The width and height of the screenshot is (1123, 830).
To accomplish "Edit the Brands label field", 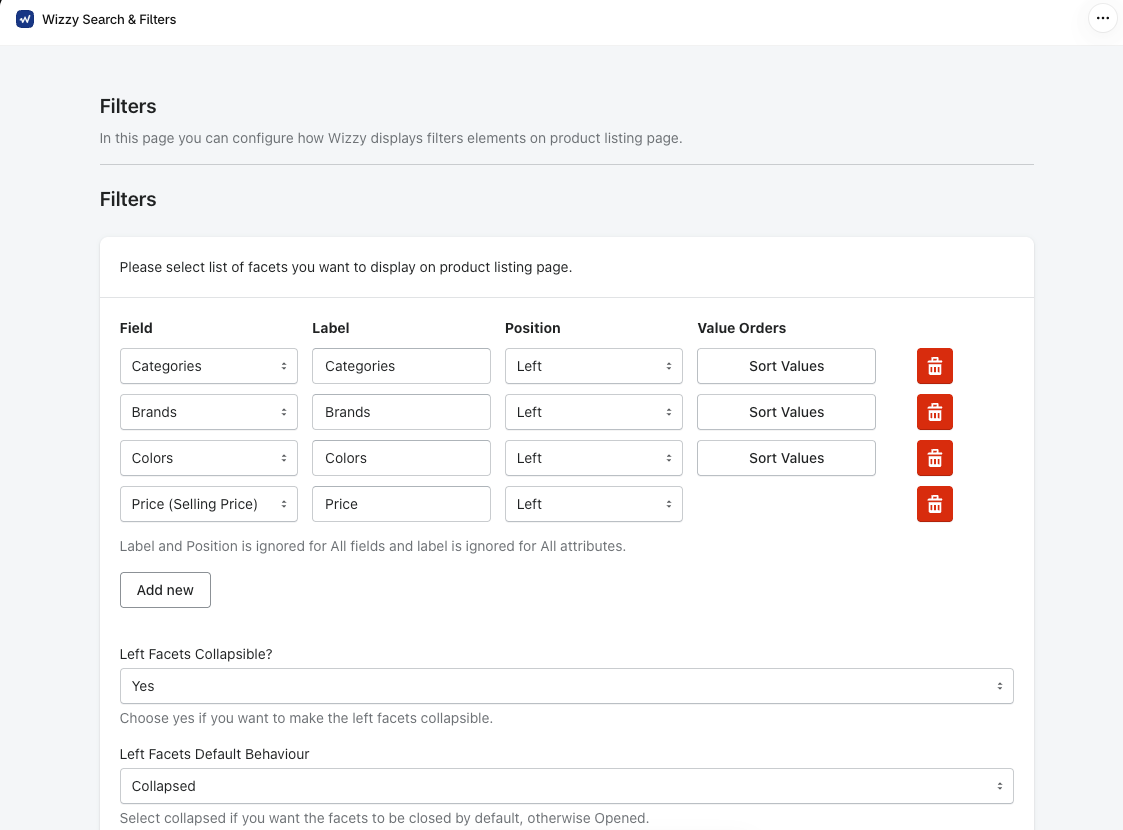I will 401,412.
